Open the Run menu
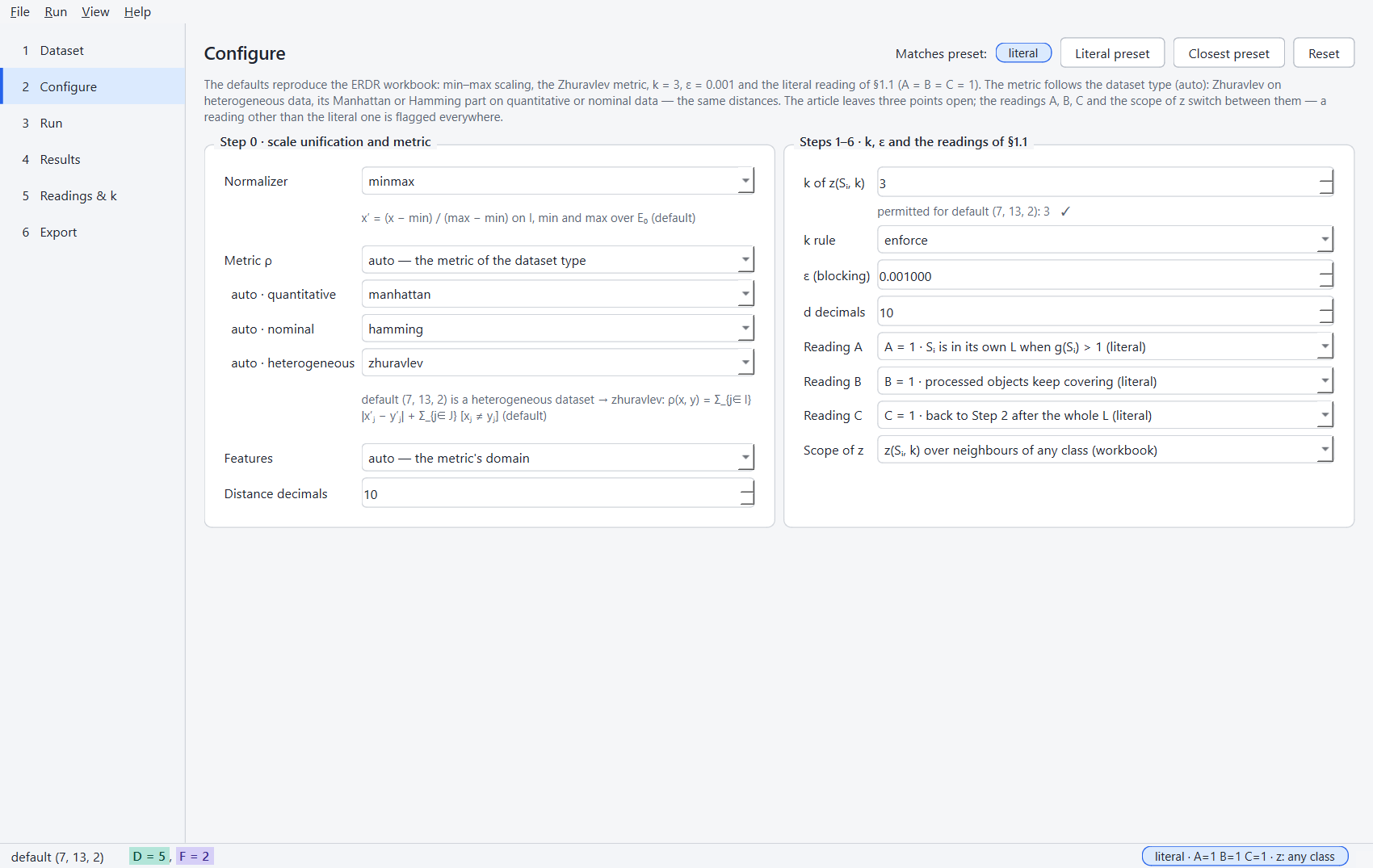 [x=56, y=11]
